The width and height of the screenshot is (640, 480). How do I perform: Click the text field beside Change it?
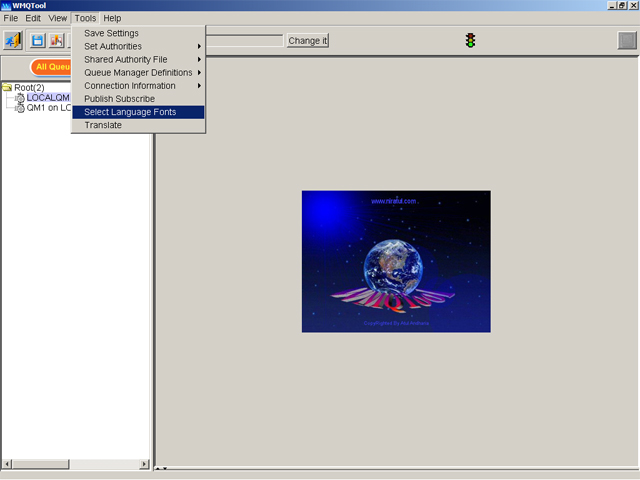pyautogui.click(x=244, y=40)
